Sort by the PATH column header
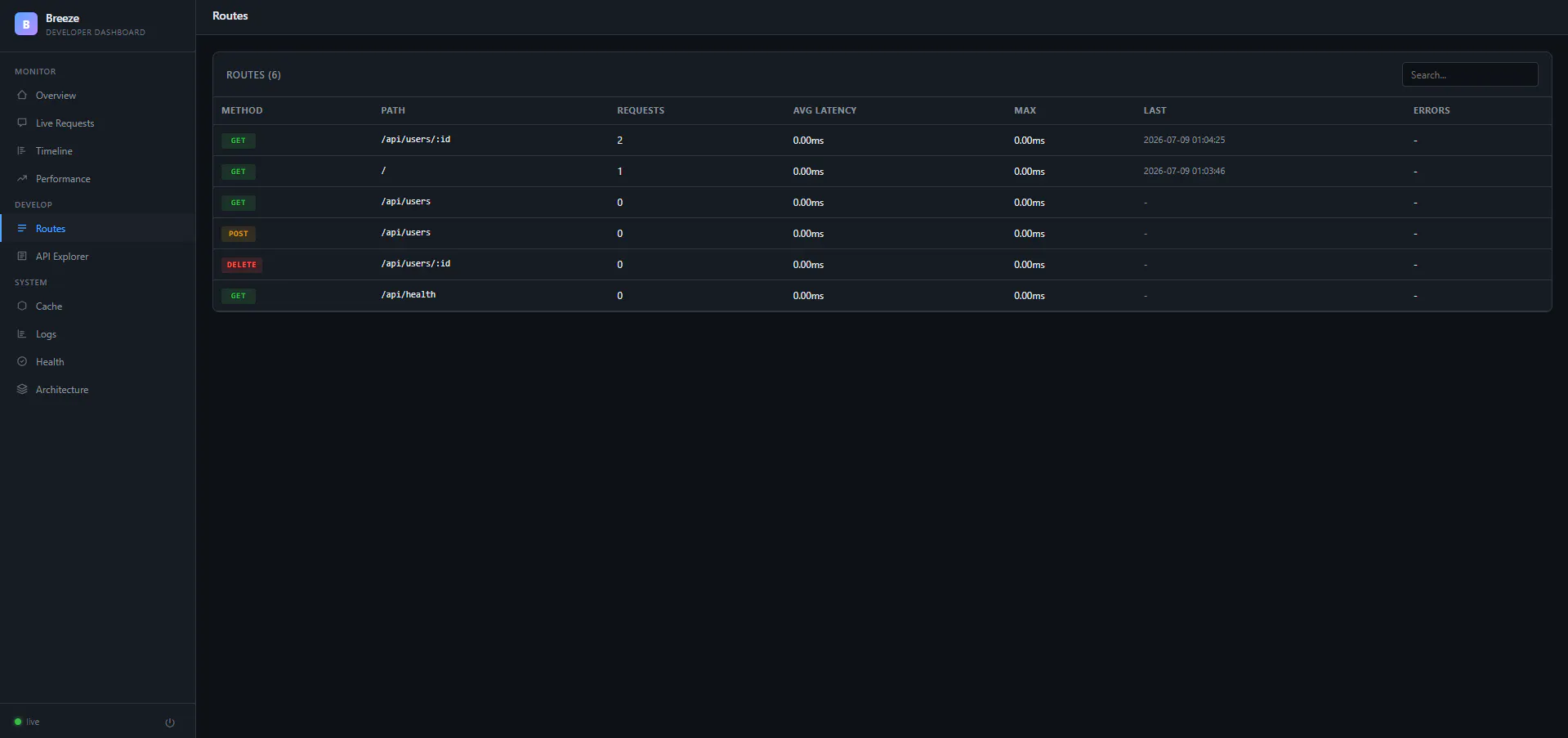The height and width of the screenshot is (738, 1568). pyautogui.click(x=393, y=110)
